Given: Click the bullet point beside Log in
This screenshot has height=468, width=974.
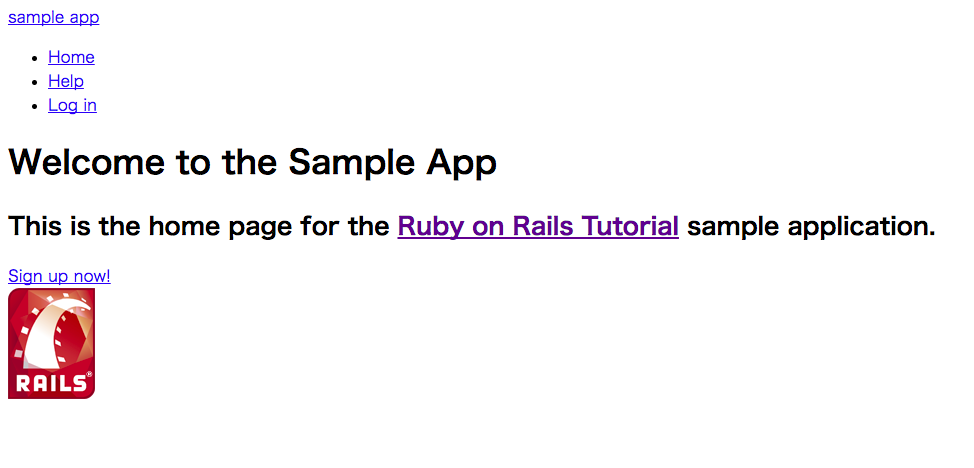Looking at the screenshot, I should 36,106.
